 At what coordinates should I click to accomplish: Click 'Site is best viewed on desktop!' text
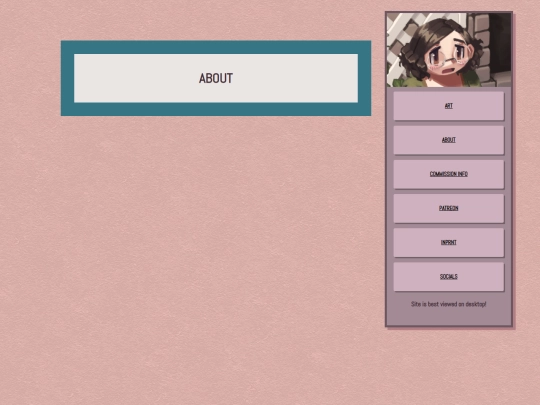point(448,304)
